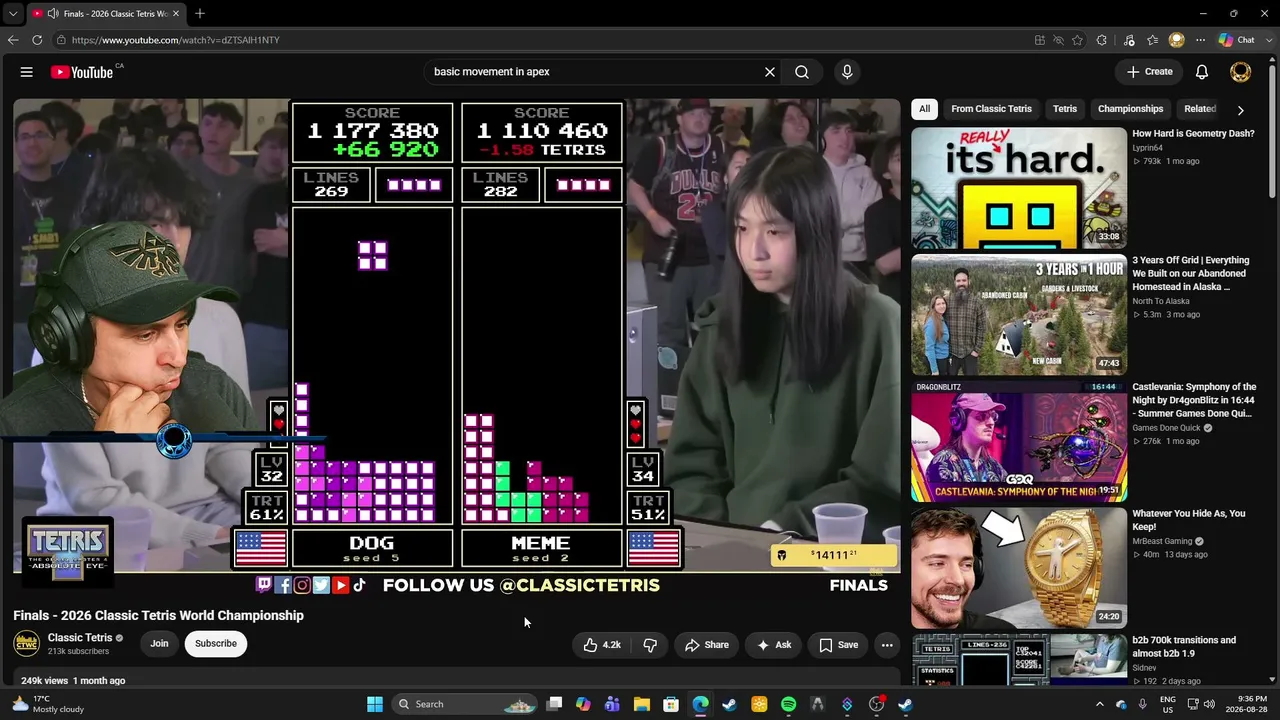Viewport: 1280px width, 720px height.
Task: Open more actions ellipsis under video
Action: pos(887,645)
